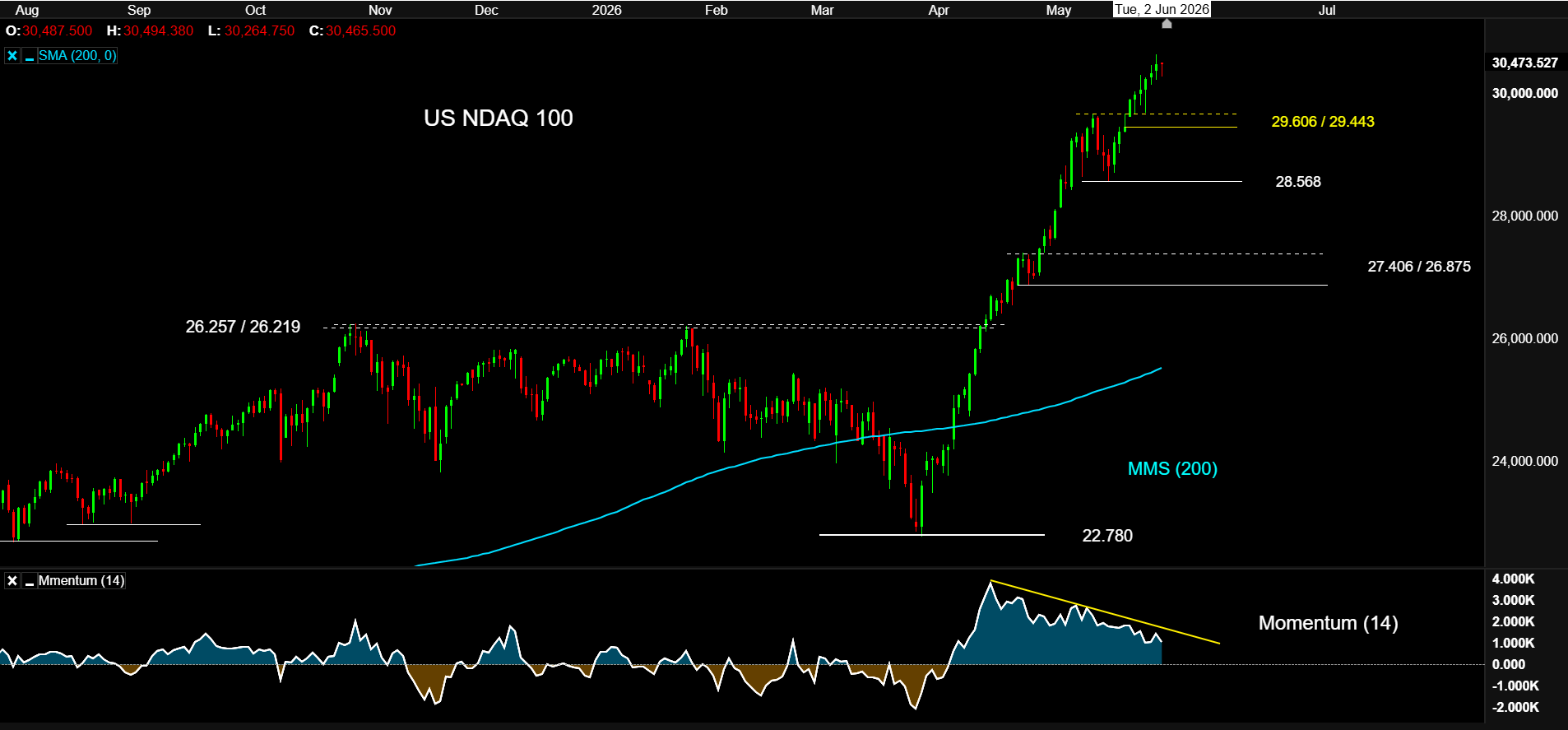
Task: Click the 30,000.000 price axis label
Action: click(1525, 93)
